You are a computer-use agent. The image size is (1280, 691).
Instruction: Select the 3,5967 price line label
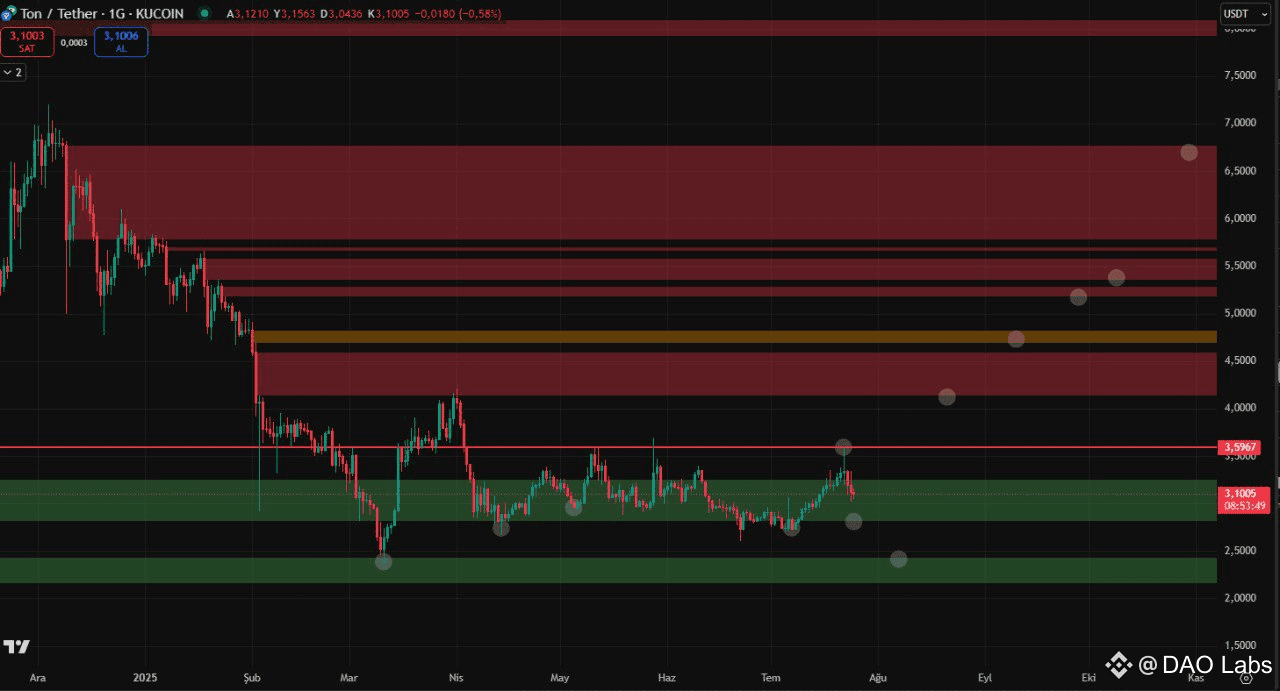(1238, 447)
